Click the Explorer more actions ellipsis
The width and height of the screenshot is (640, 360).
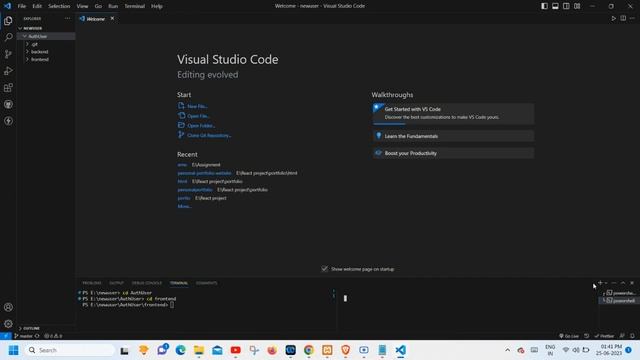67,18
